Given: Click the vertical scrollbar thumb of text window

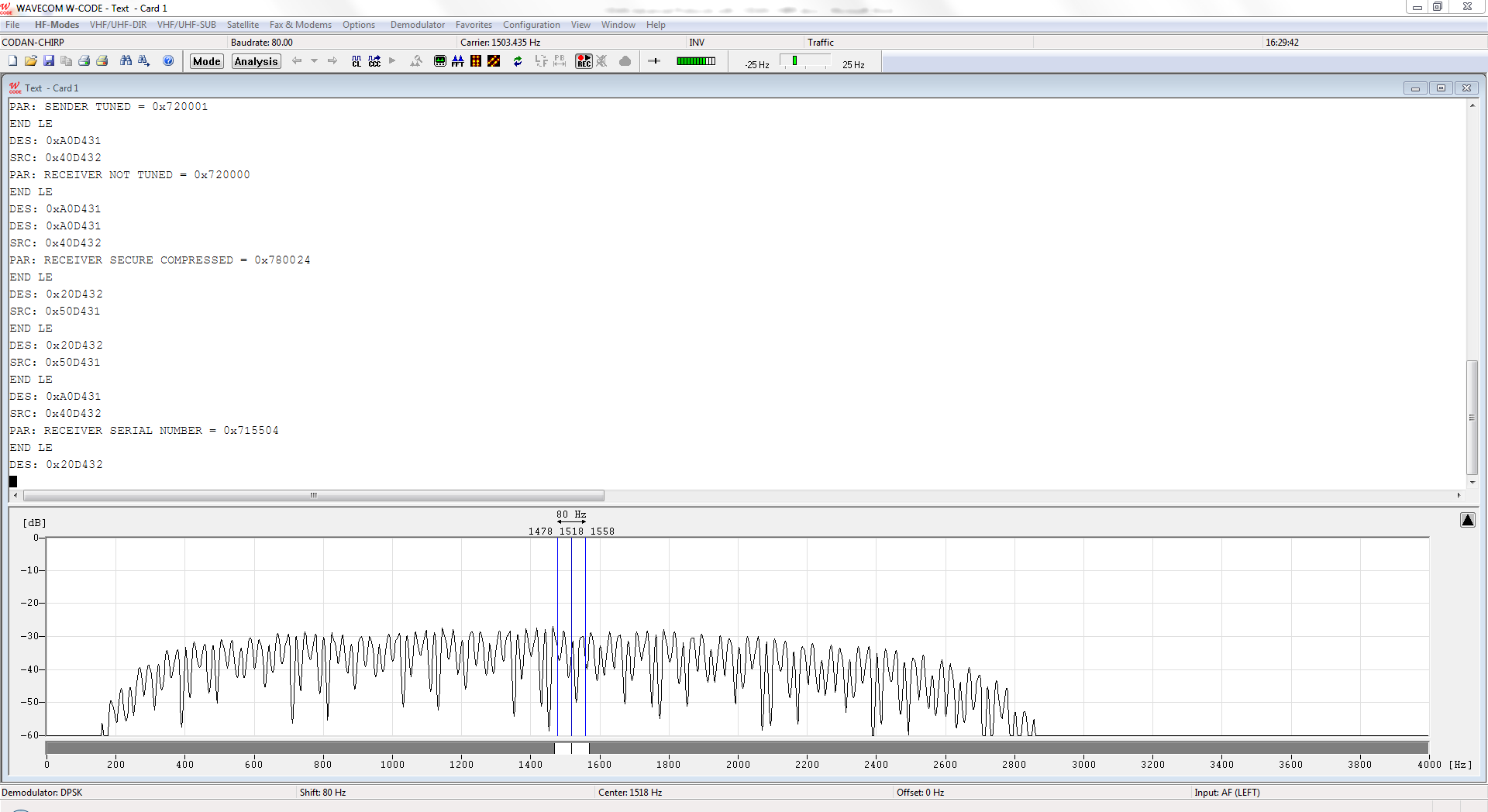Looking at the screenshot, I should pos(1472,418).
